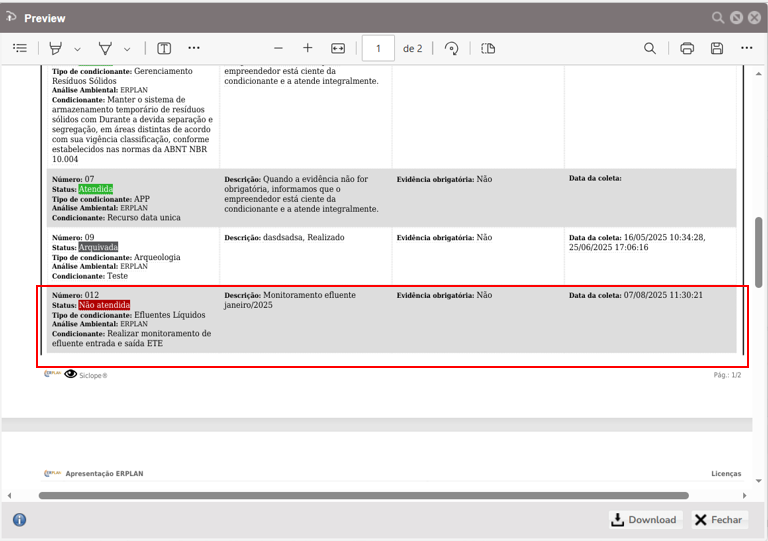Click the Fechar button
Image resolution: width=768 pixels, height=541 pixels.
click(x=718, y=520)
